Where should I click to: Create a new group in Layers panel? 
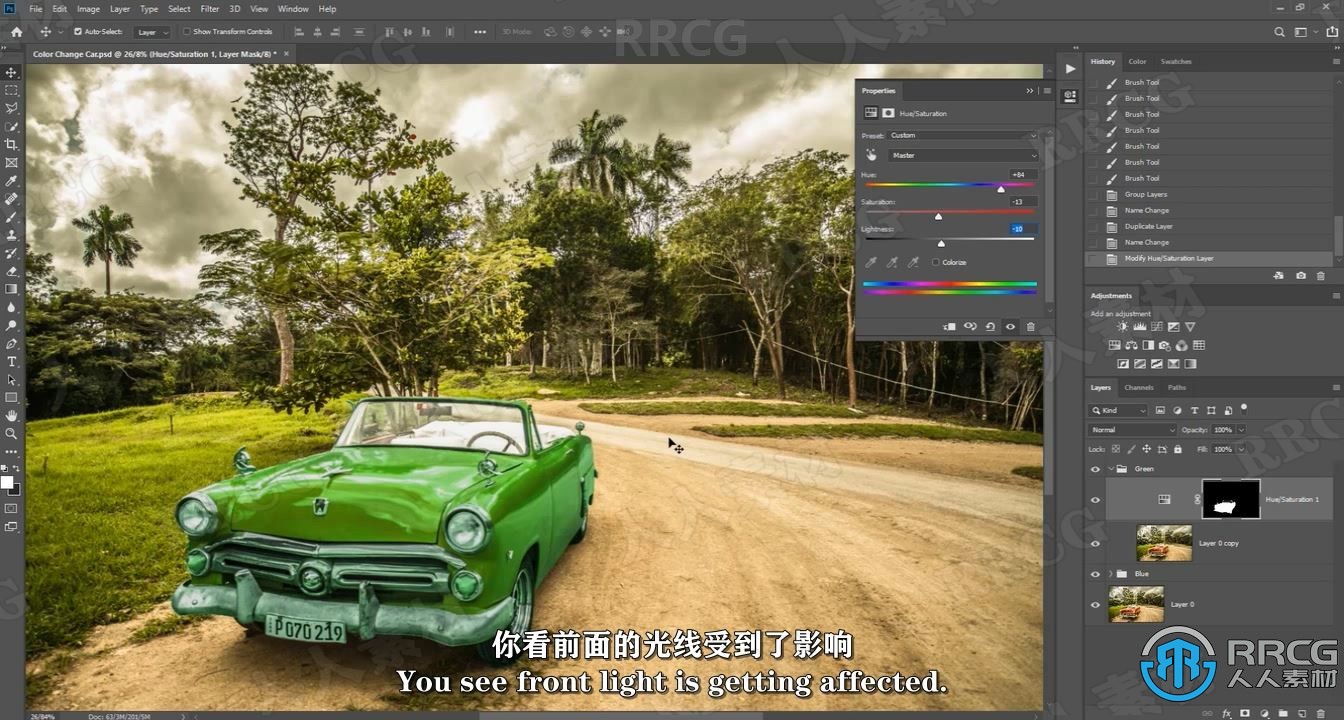coord(1283,713)
